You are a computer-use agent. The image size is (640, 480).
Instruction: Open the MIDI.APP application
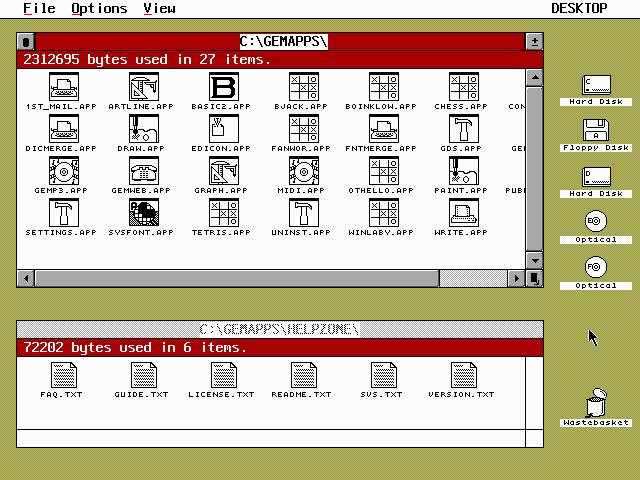(x=304, y=171)
